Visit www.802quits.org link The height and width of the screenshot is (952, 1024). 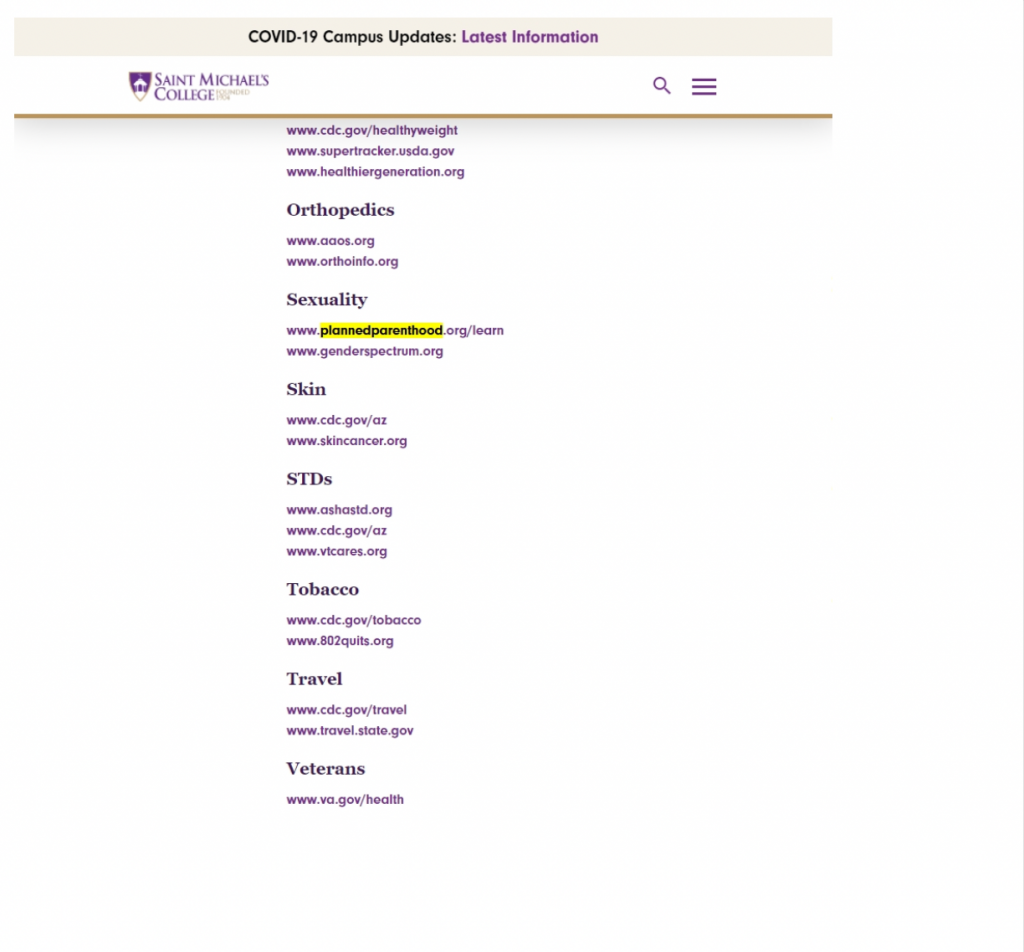(x=340, y=641)
